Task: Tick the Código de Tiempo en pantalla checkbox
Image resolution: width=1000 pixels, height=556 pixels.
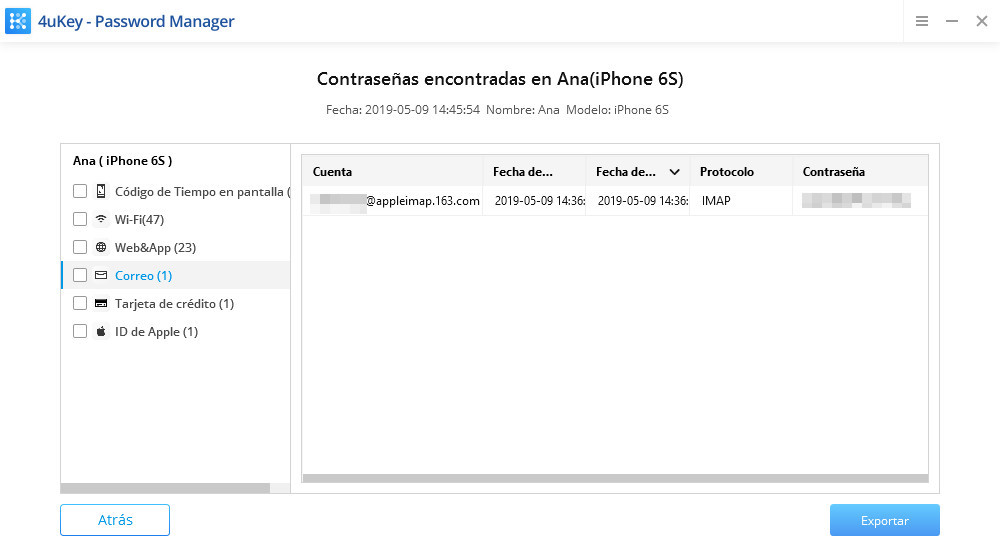Action: point(80,191)
